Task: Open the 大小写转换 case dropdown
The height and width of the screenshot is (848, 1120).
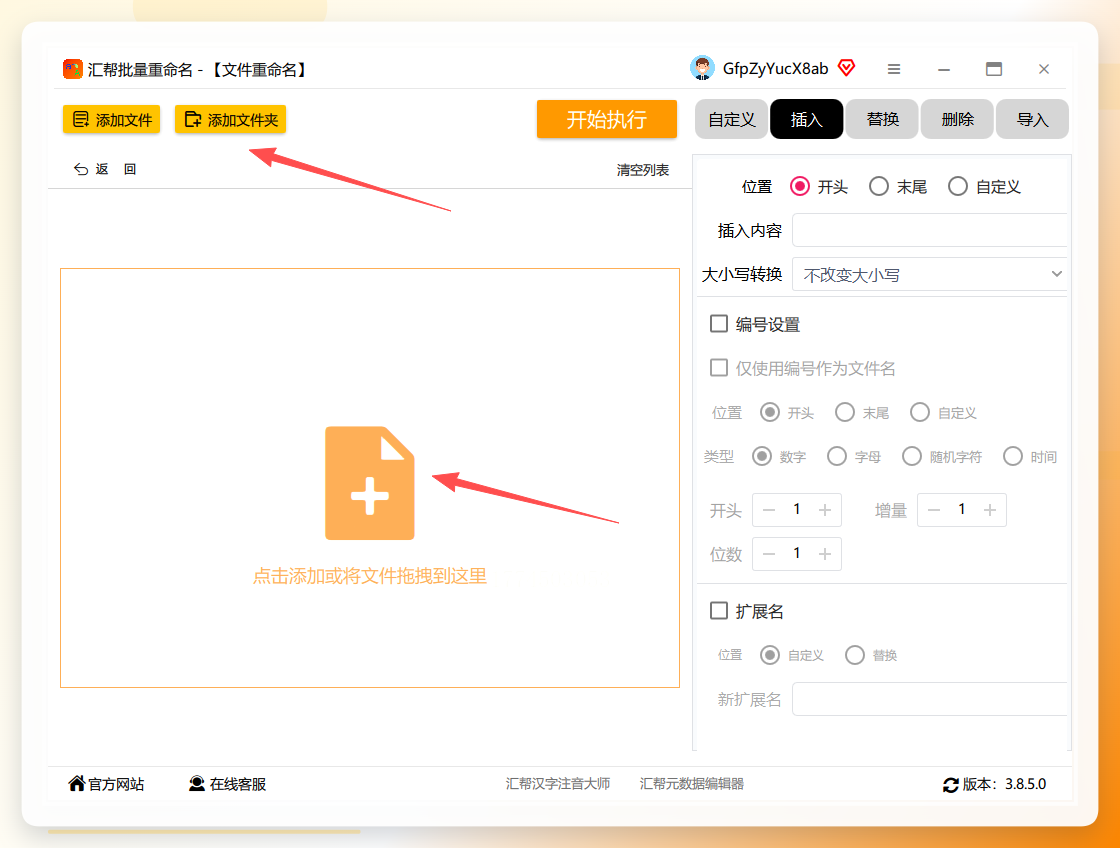Action: (x=929, y=274)
